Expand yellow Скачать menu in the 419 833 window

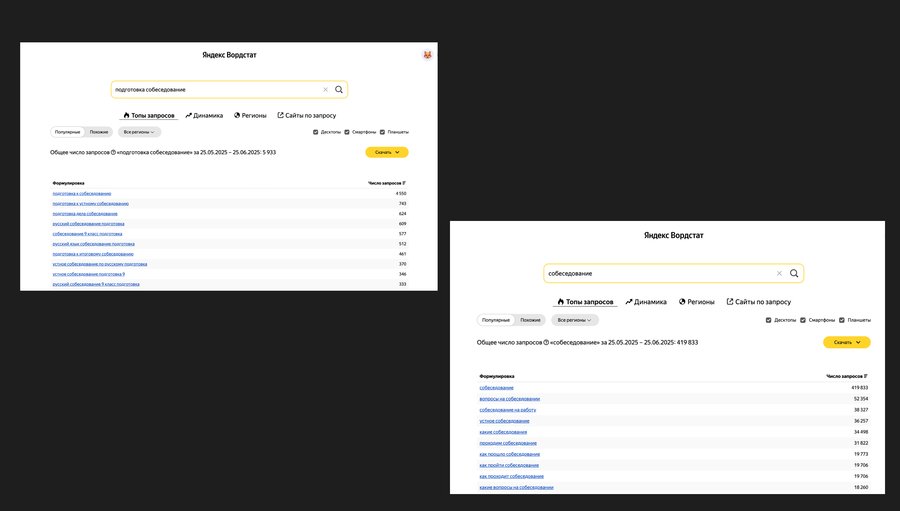(x=847, y=343)
